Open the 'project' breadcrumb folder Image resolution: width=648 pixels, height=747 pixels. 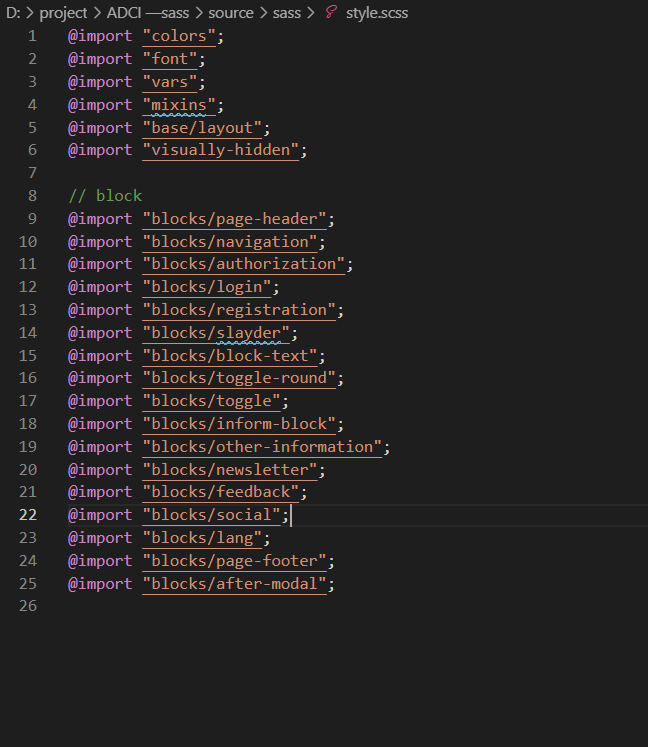tap(63, 13)
